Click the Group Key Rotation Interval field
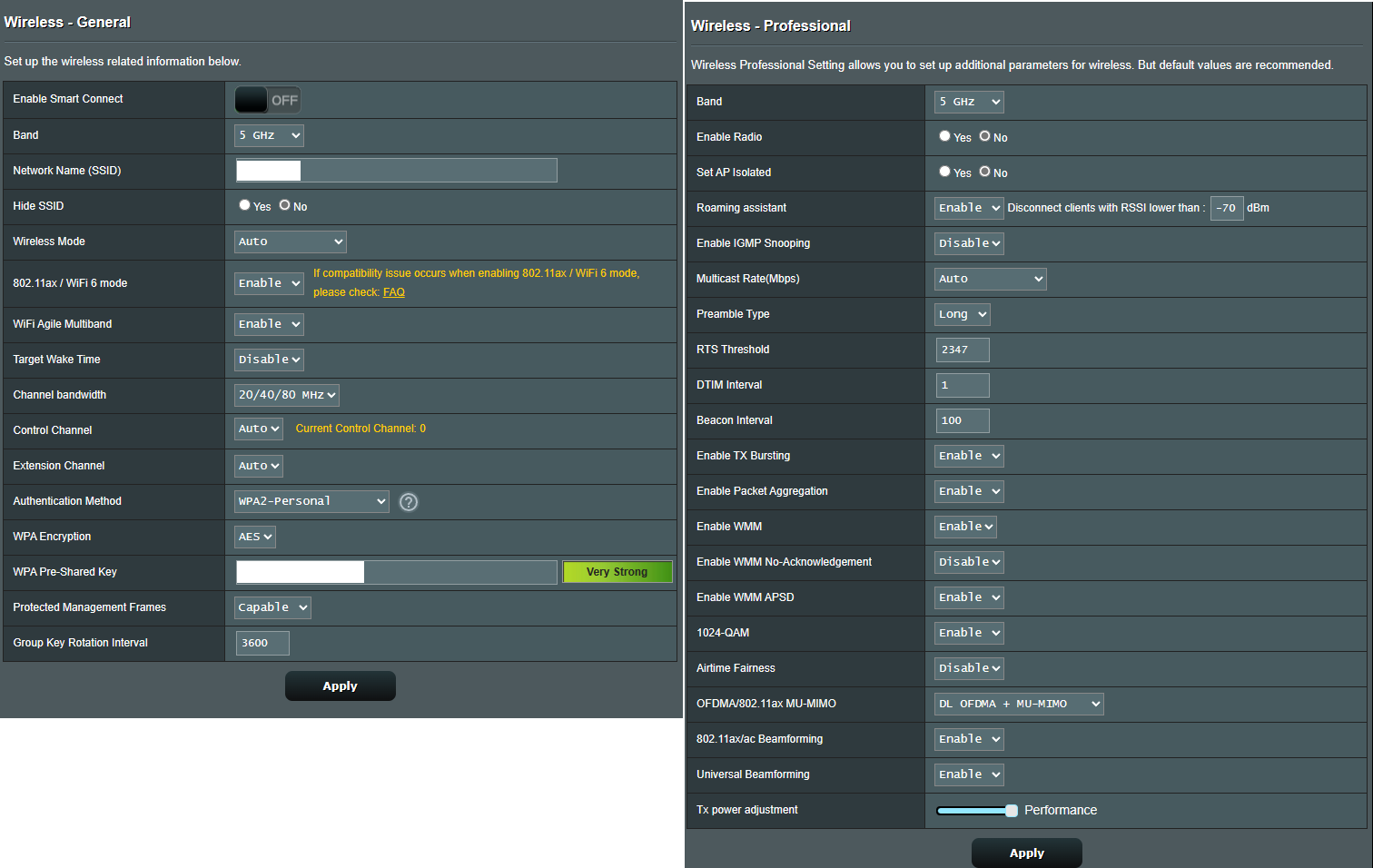 tap(262, 643)
